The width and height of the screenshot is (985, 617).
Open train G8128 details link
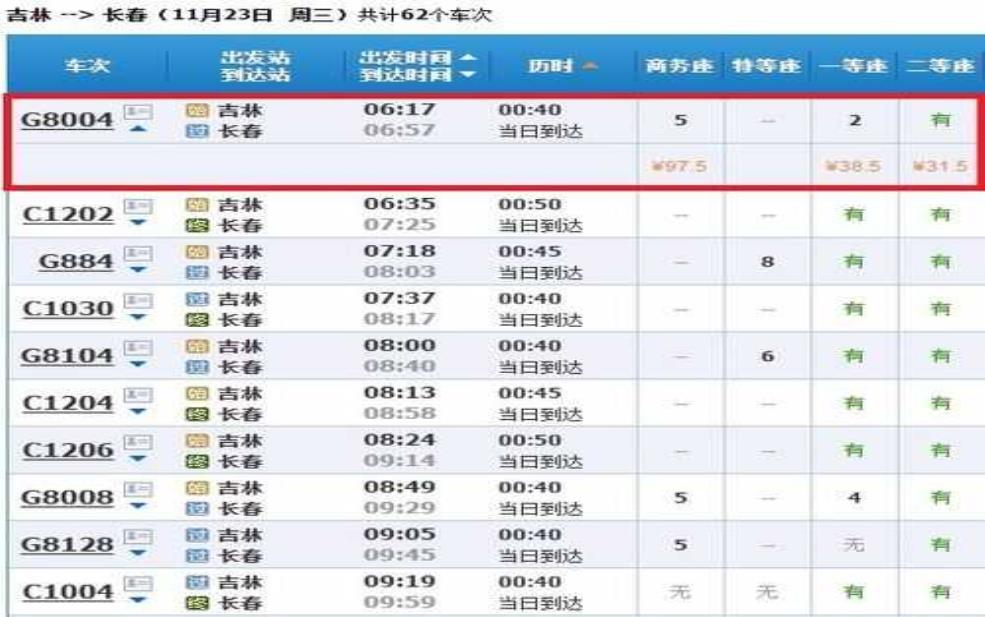(x=67, y=544)
